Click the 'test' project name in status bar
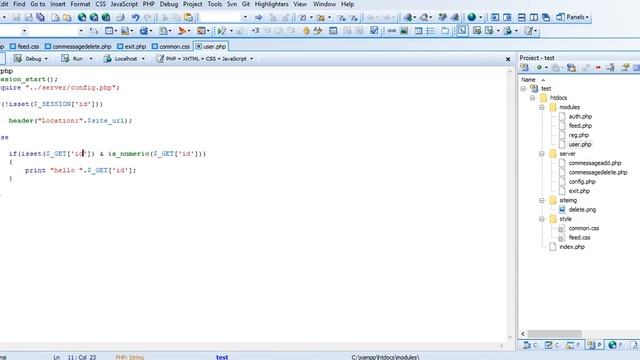The height and width of the screenshot is (360, 640). tap(222, 357)
